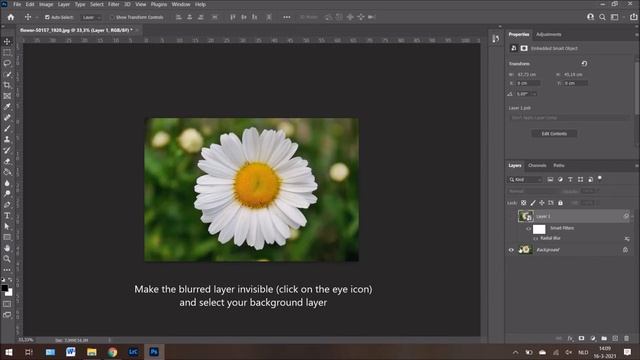Open the Filter menu
Screen dimensions: 640x360
(x=113, y=4)
